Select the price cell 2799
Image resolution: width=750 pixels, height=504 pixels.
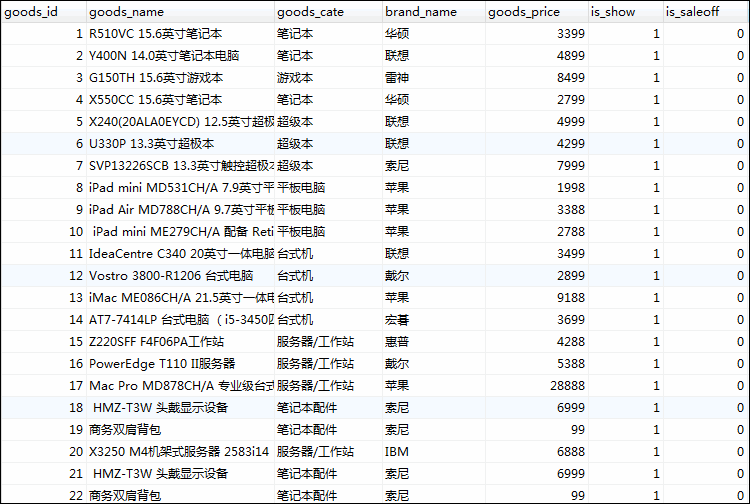[x=537, y=100]
